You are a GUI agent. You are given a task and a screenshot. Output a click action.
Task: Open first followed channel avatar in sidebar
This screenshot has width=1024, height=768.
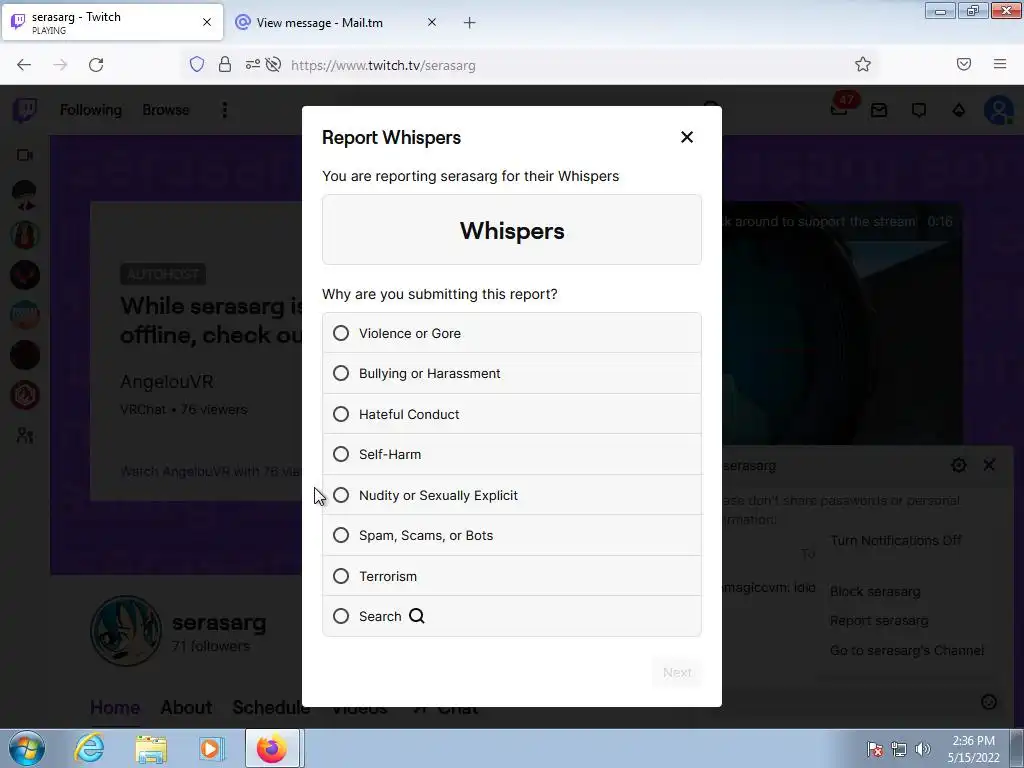click(x=25, y=195)
